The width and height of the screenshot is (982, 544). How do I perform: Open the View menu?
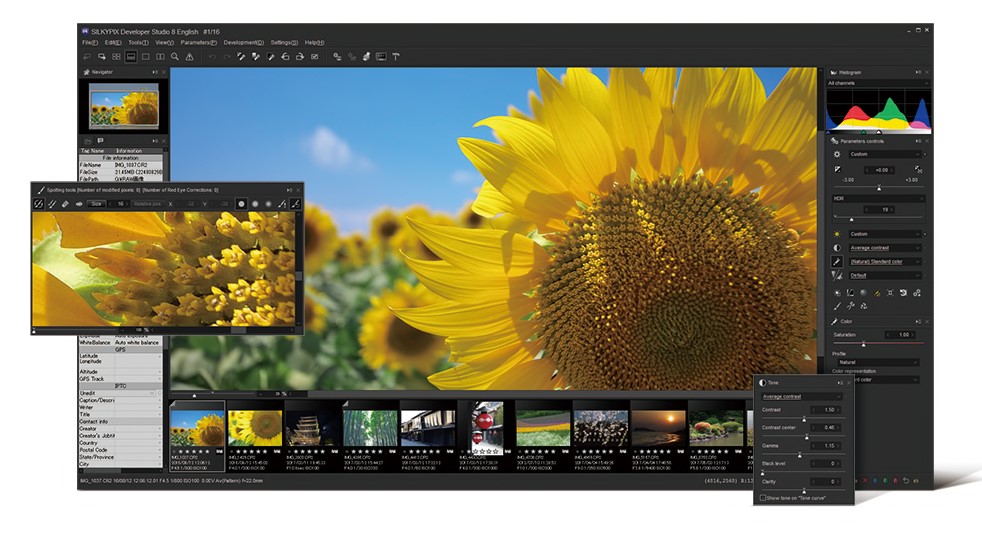165,43
